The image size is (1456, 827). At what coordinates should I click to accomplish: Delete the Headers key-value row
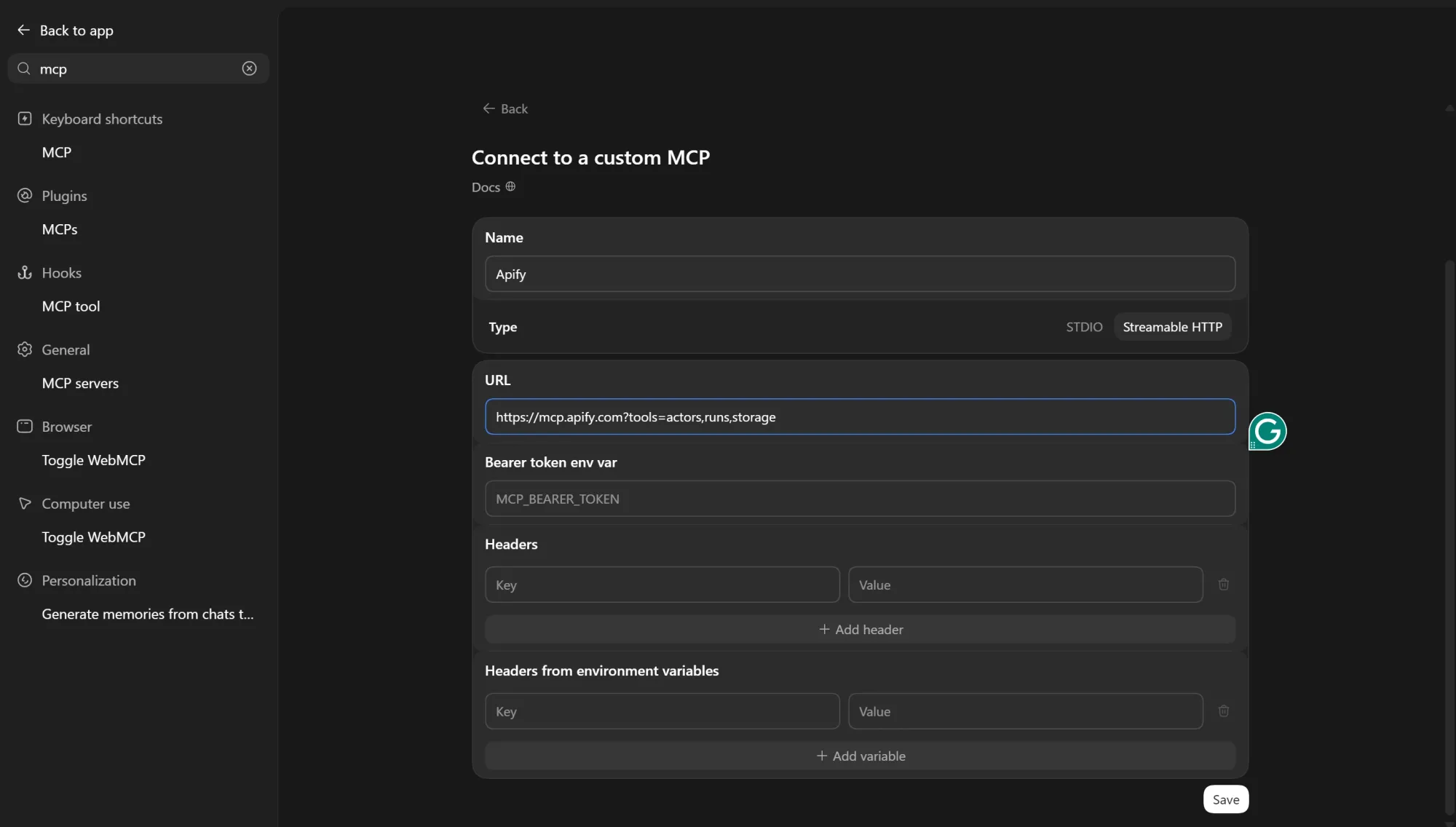point(1224,585)
